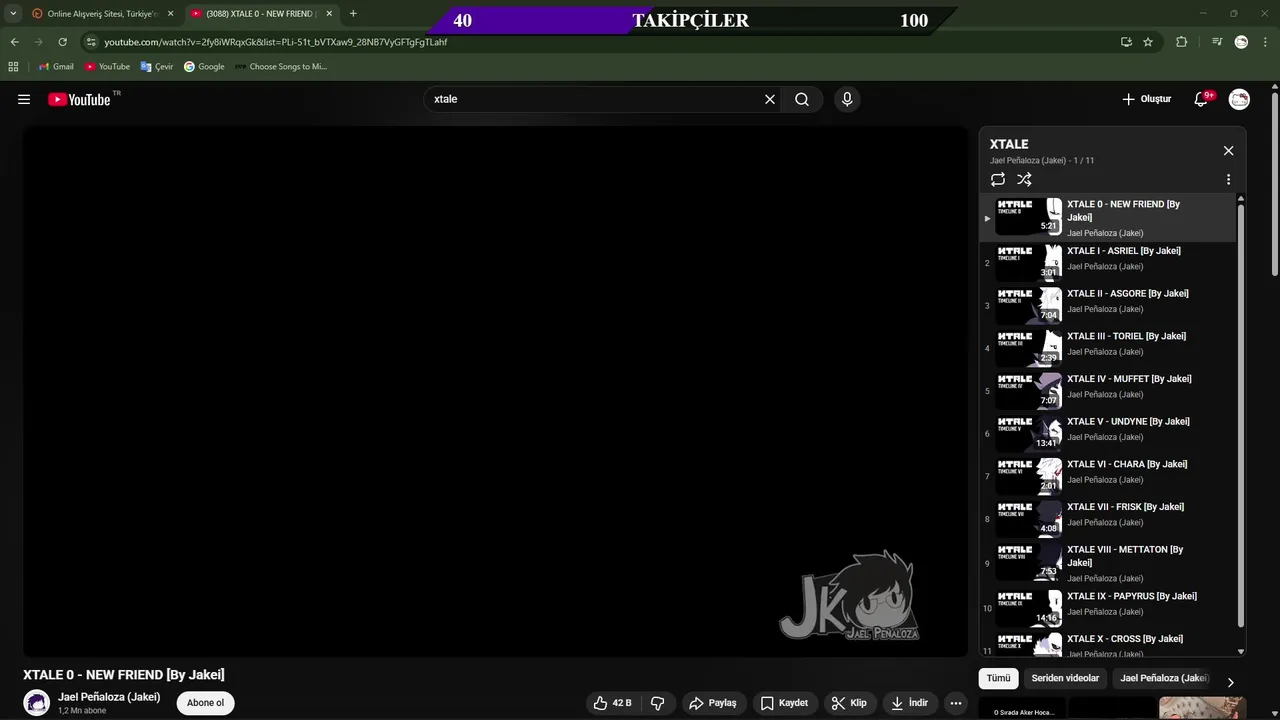Open the apps grid in bookmarks bar
Screen dimensions: 1280x720
pyautogui.click(x=13, y=67)
